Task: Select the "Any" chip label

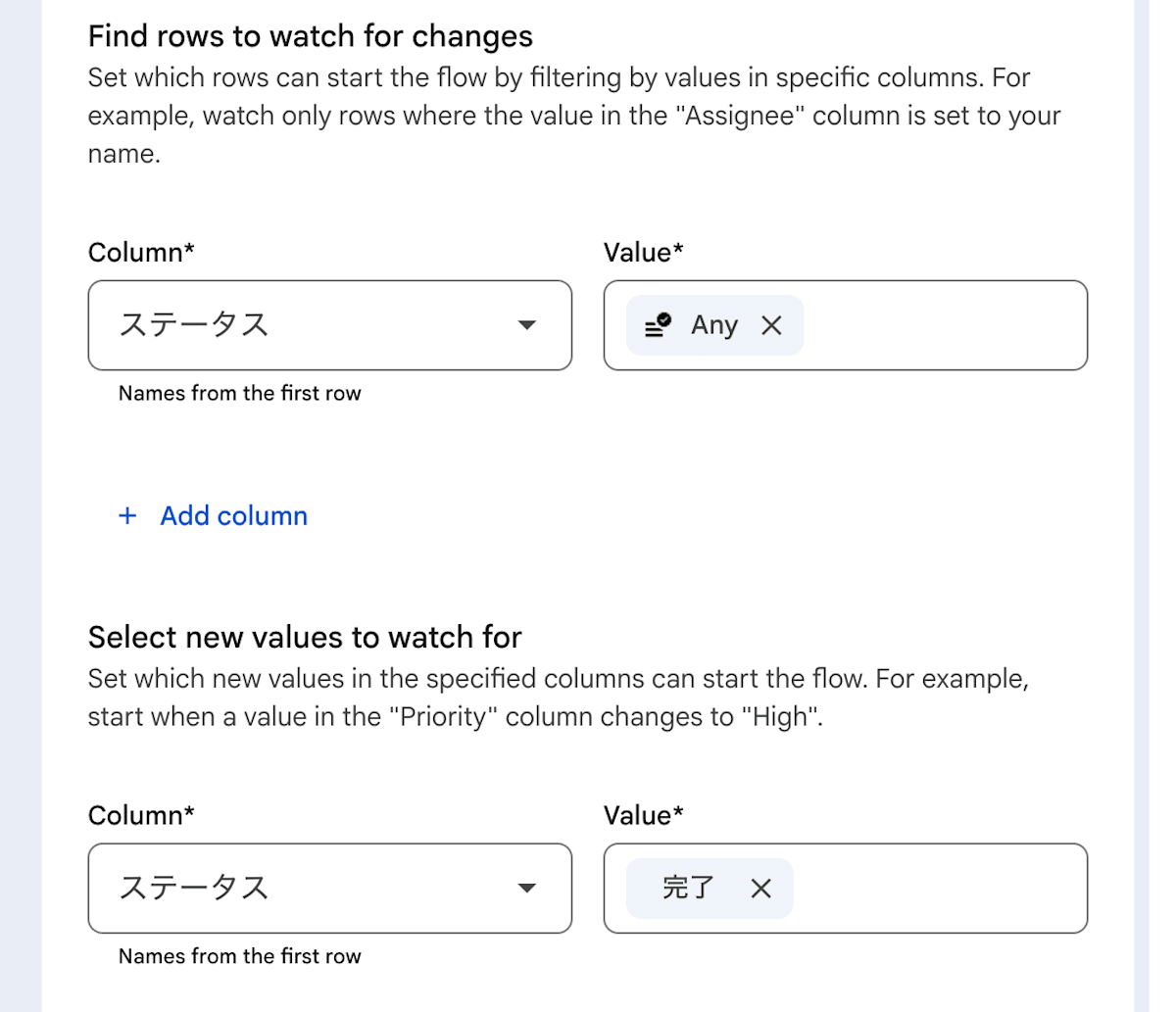Action: tap(713, 325)
